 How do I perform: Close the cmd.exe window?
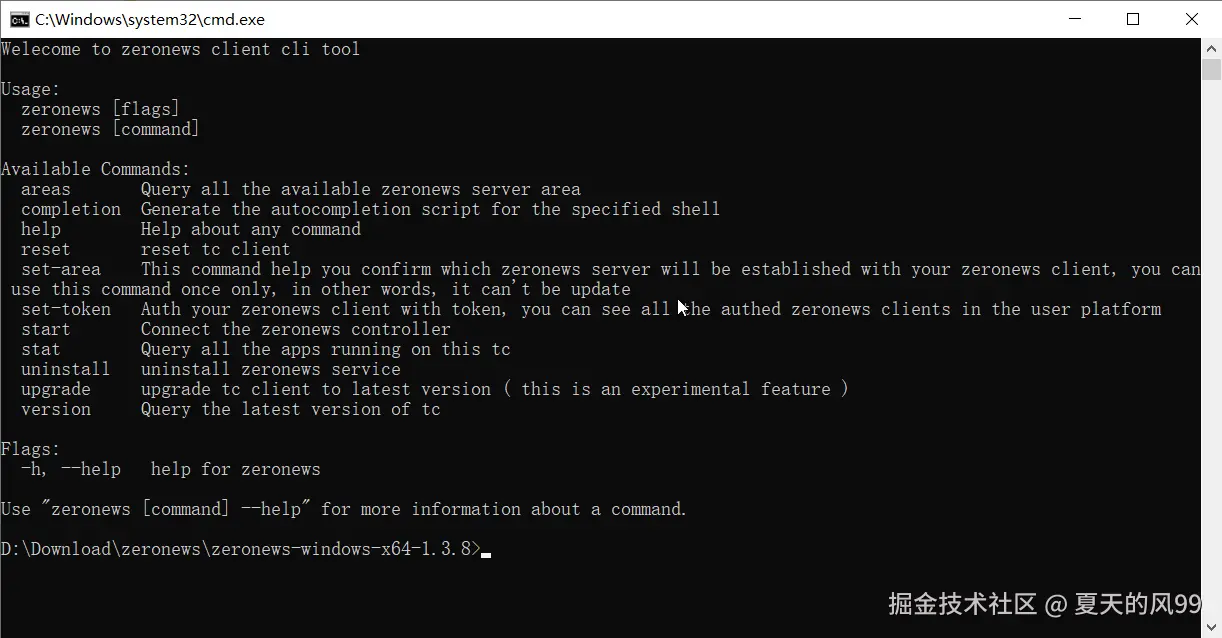pos(1192,19)
